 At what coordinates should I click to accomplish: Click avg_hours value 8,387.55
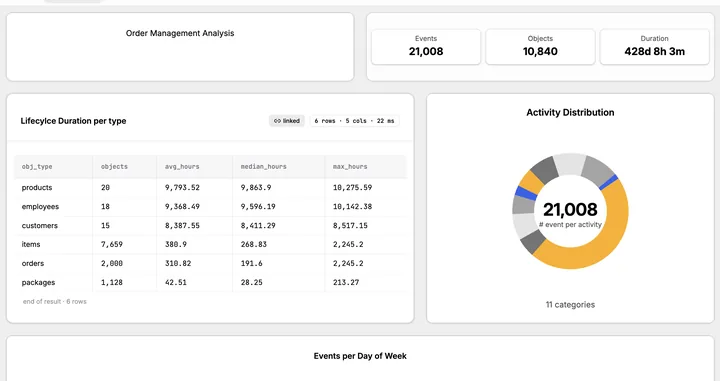point(182,225)
